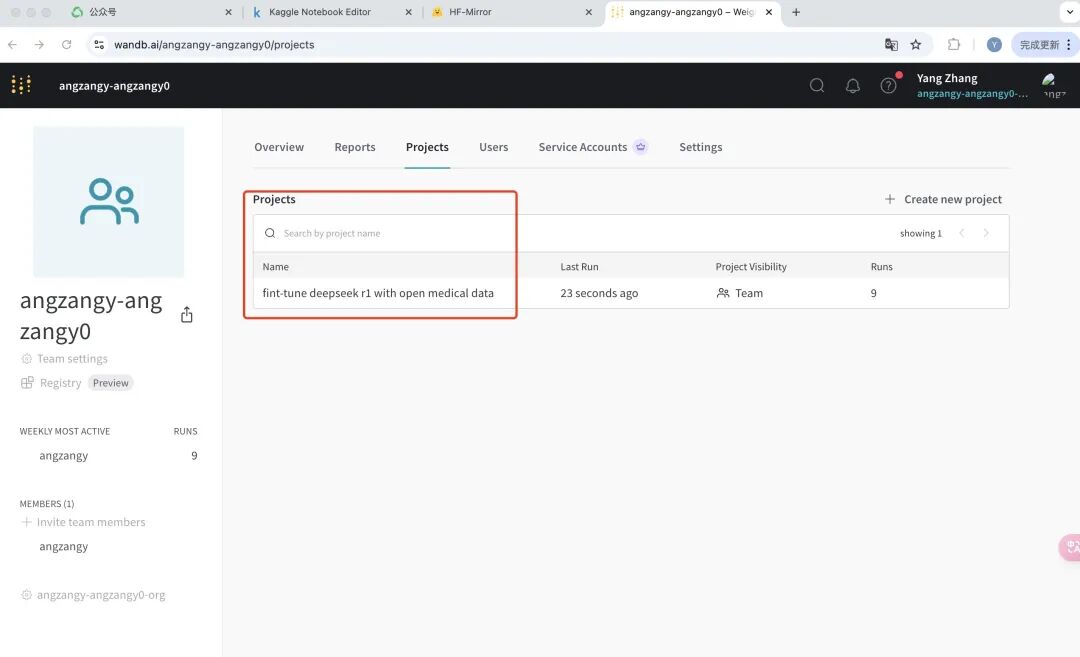Click the Last Run column header
The image size is (1080, 657).
[579, 267]
